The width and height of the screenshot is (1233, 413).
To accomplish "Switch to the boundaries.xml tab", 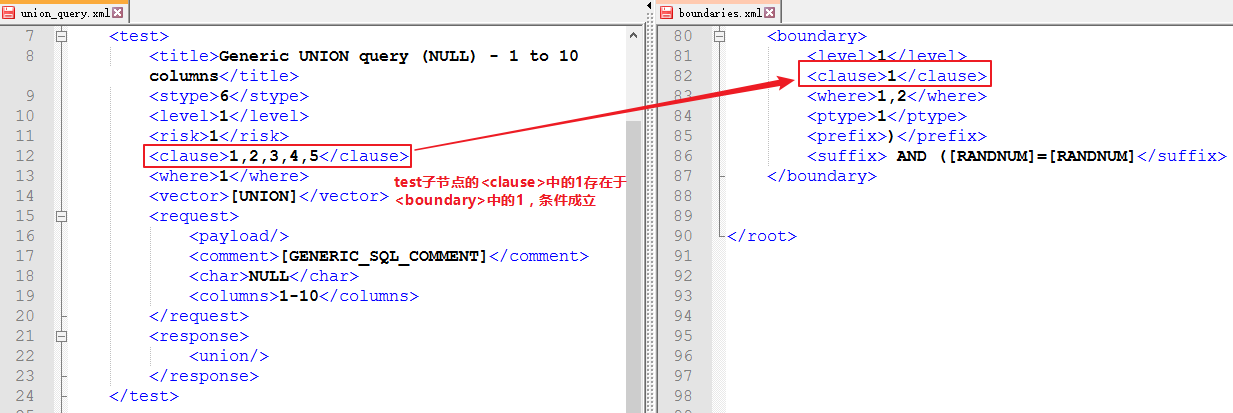I will pyautogui.click(x=719, y=13).
